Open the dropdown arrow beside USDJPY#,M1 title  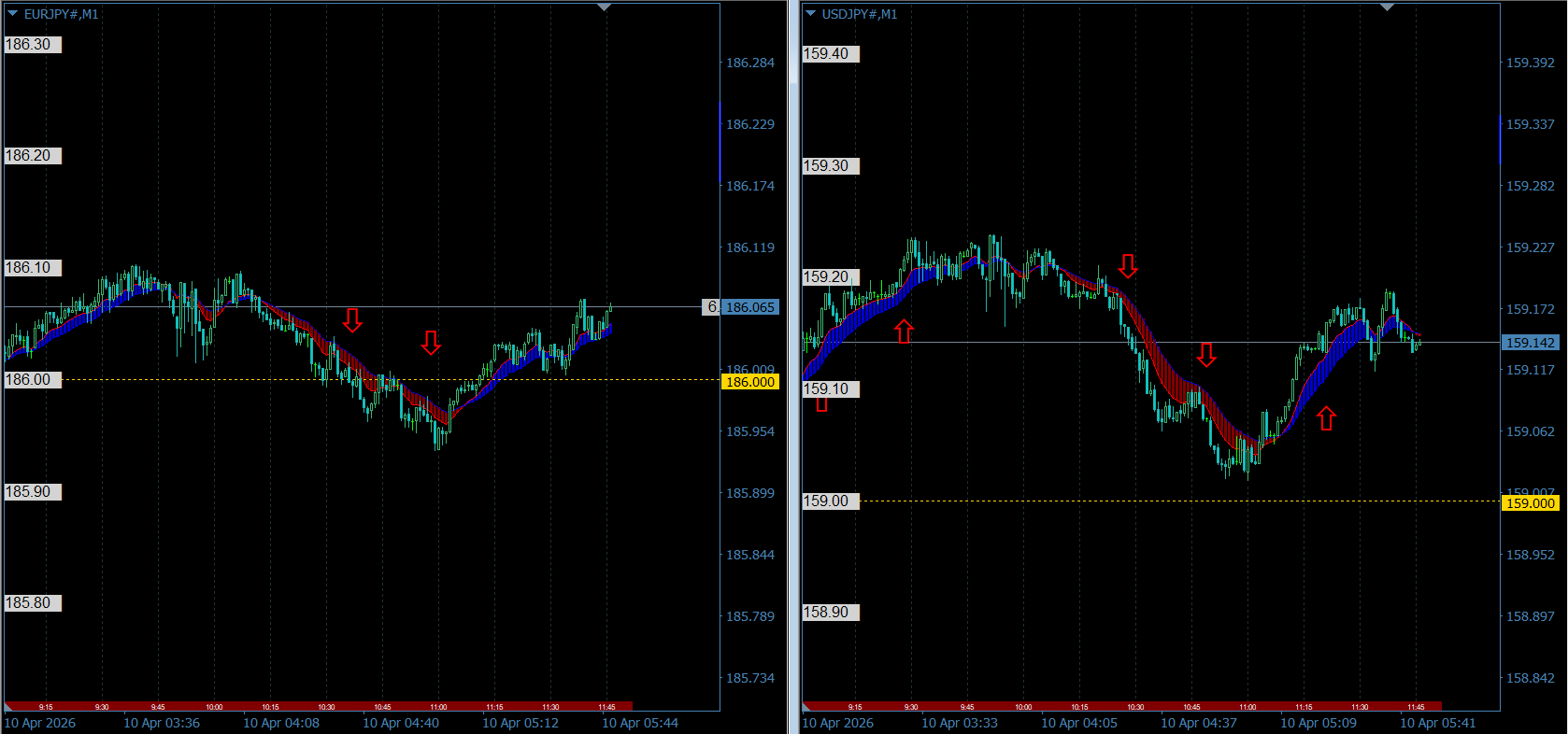(811, 14)
